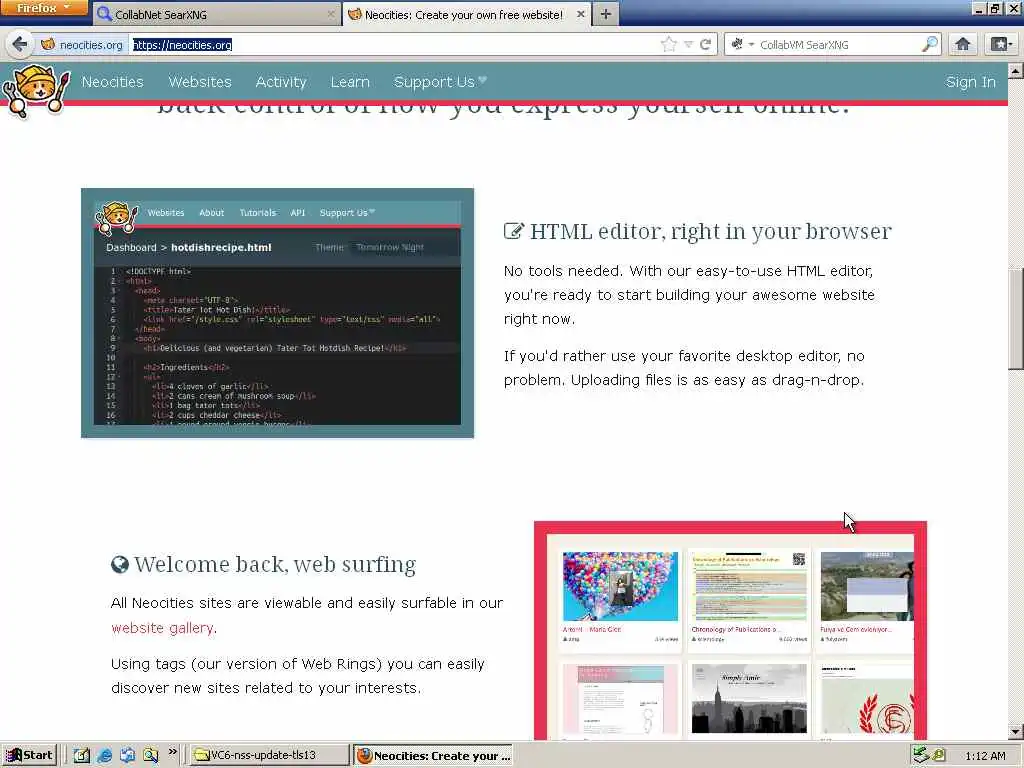Click the search magnifier in search box
Viewport: 1024px width, 768px height.
click(929, 44)
